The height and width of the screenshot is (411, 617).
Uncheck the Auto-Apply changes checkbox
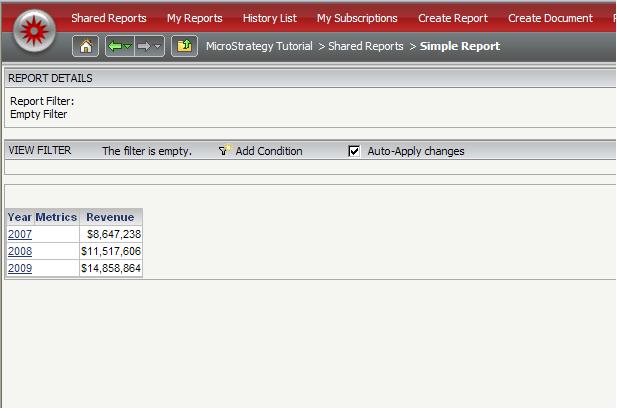pyautogui.click(x=354, y=151)
